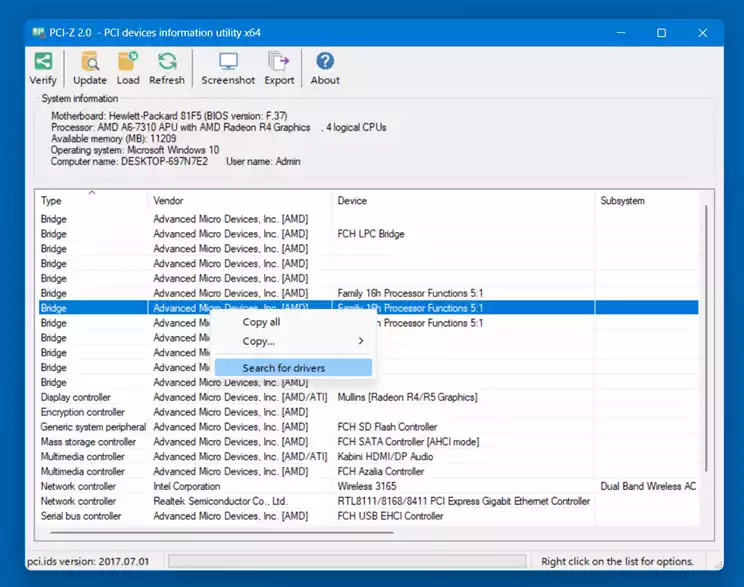
Task: Click FCH SD Flash Controller device cell
Action: tap(387, 427)
